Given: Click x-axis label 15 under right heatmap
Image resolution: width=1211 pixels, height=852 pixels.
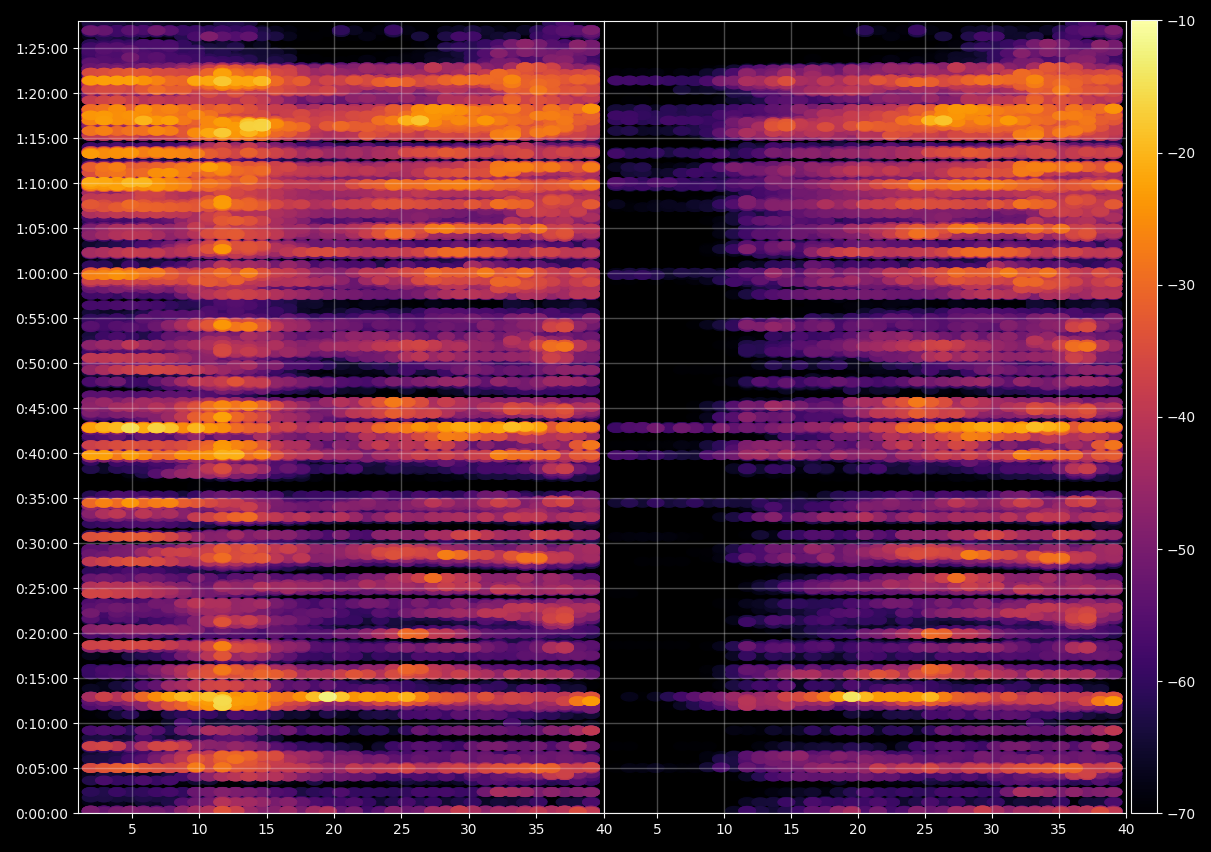Looking at the screenshot, I should (791, 829).
